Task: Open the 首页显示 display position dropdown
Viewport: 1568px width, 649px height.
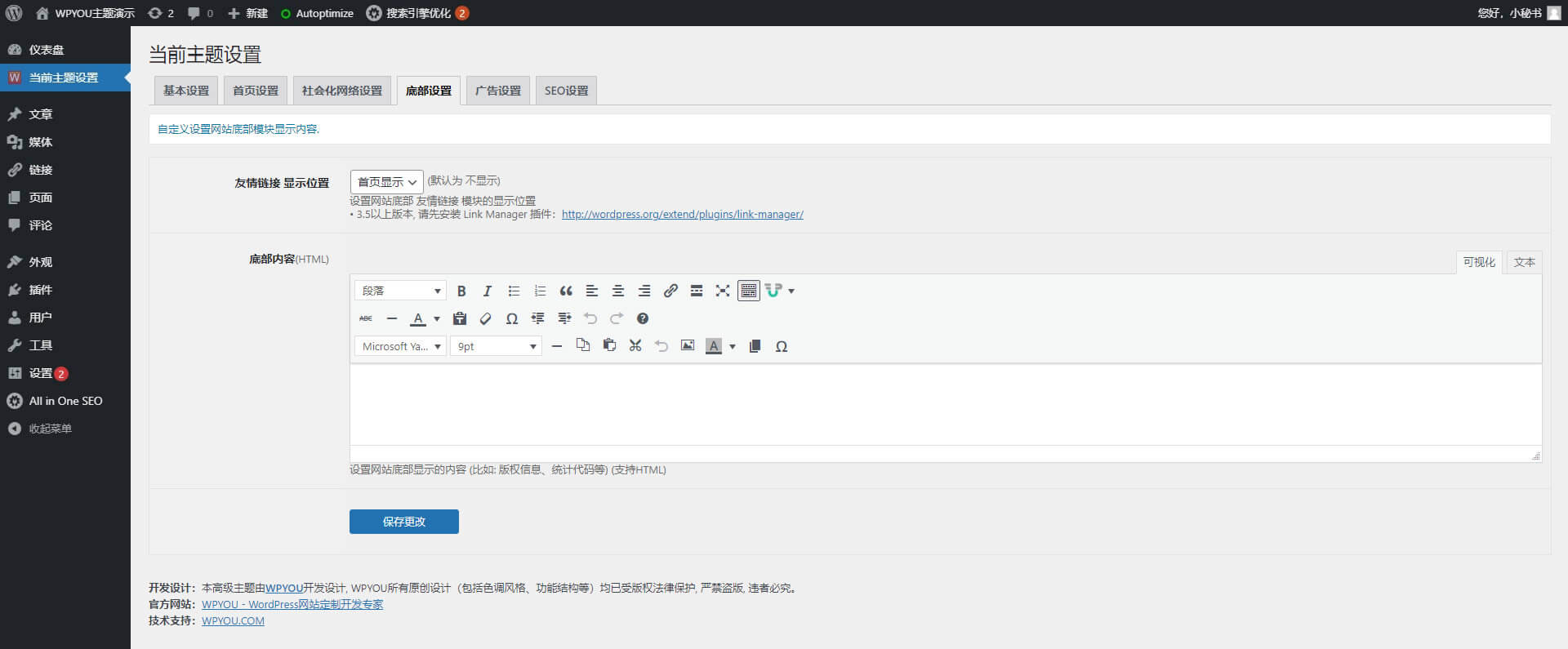Action: tap(387, 182)
